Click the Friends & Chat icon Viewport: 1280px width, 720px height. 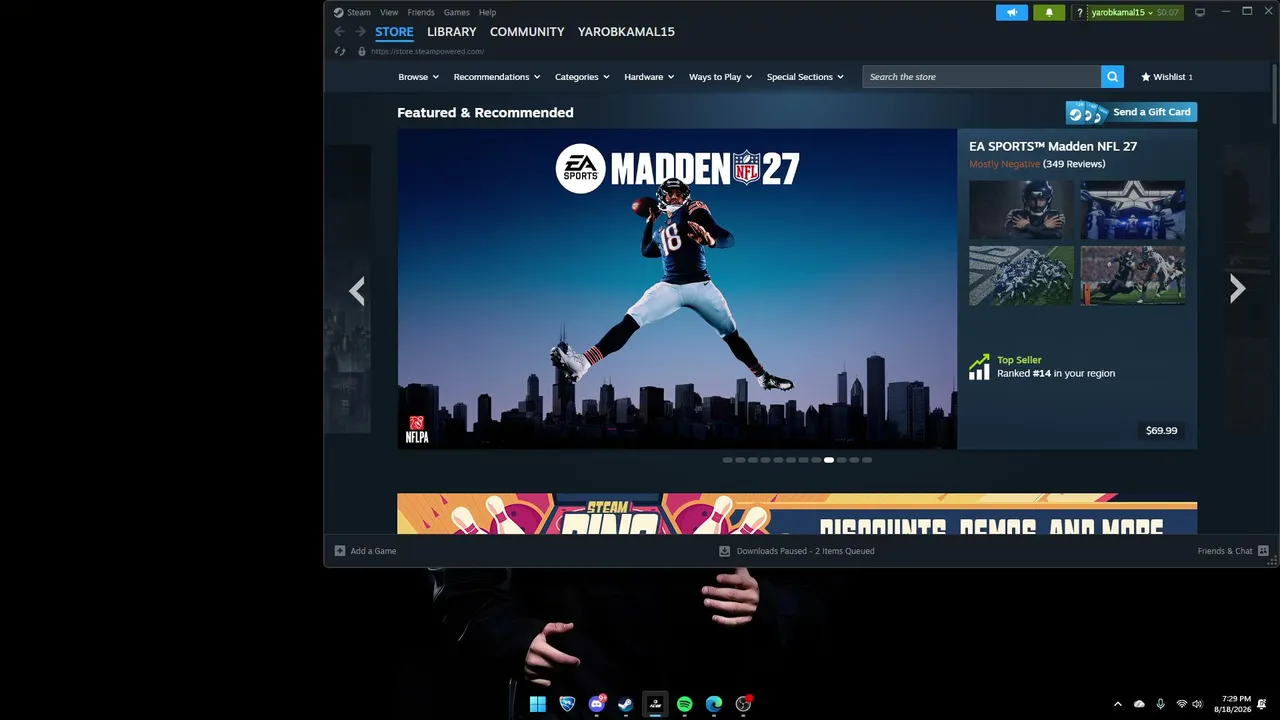click(x=1263, y=551)
